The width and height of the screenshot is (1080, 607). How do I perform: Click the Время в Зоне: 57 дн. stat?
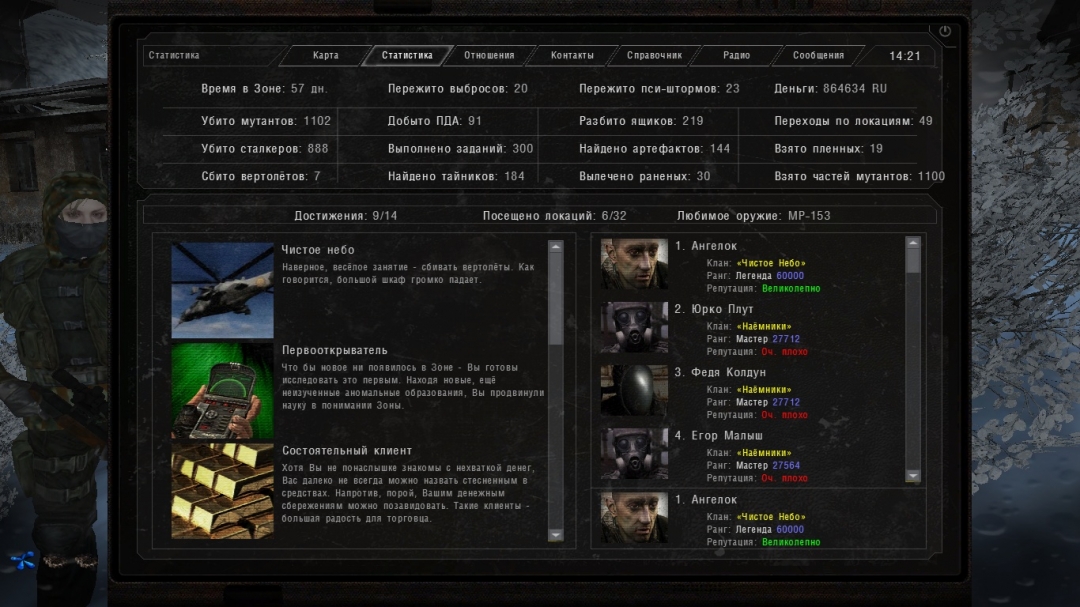(x=264, y=89)
